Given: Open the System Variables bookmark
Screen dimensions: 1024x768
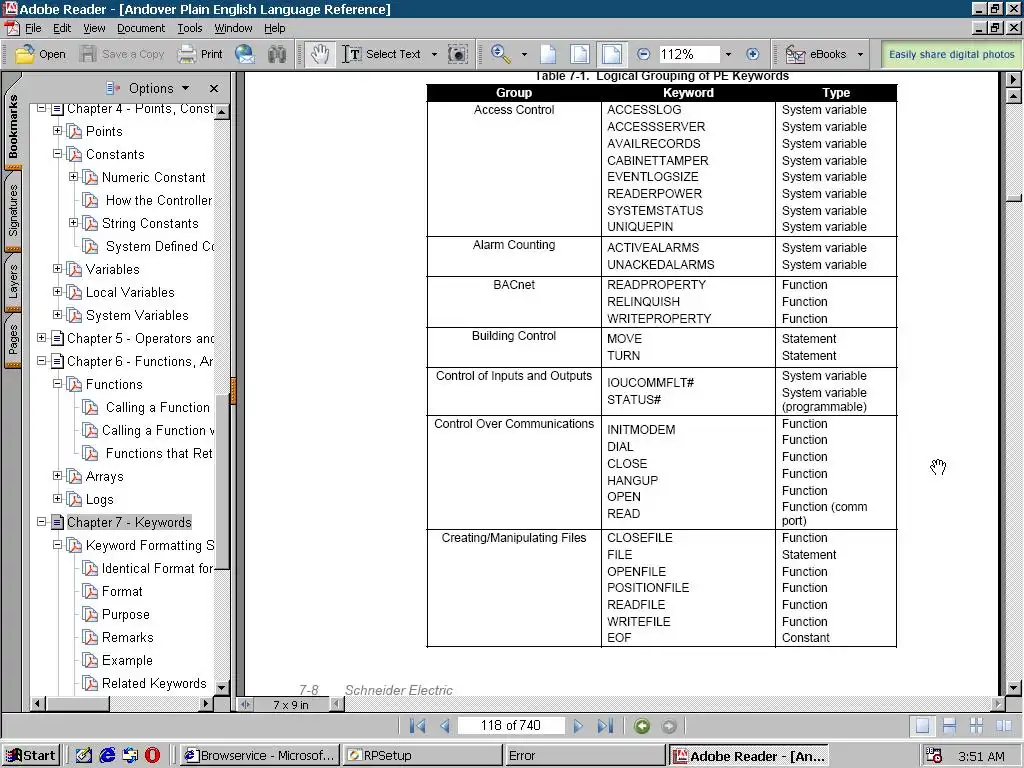Looking at the screenshot, I should pyautogui.click(x=137, y=315).
